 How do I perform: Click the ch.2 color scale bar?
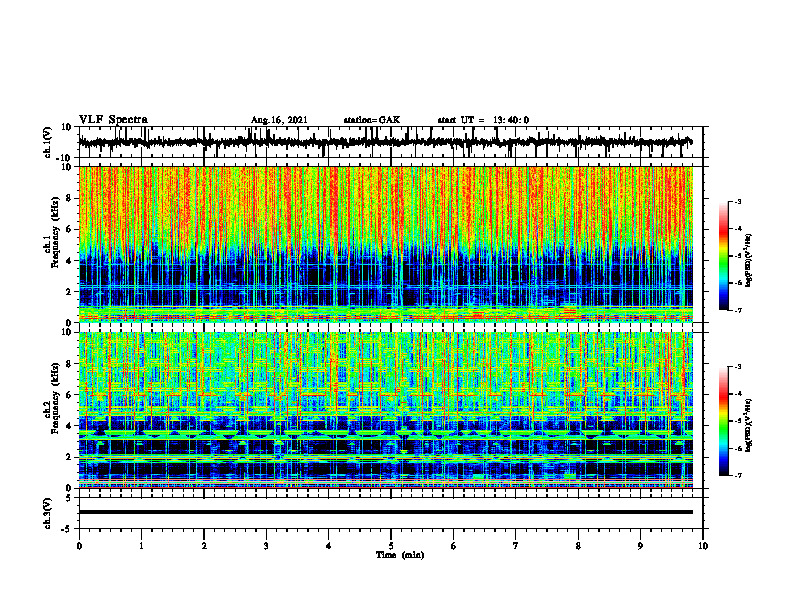click(x=724, y=421)
